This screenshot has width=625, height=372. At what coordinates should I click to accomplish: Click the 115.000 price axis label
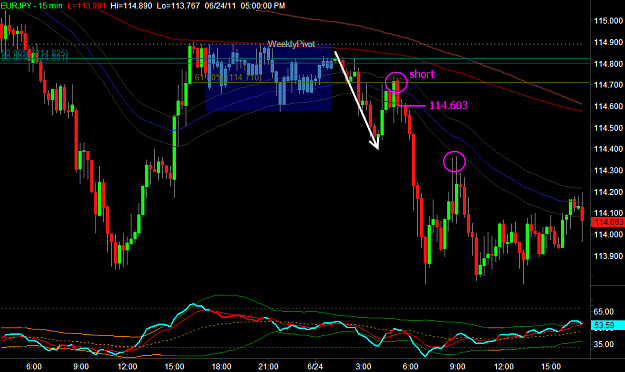point(609,21)
